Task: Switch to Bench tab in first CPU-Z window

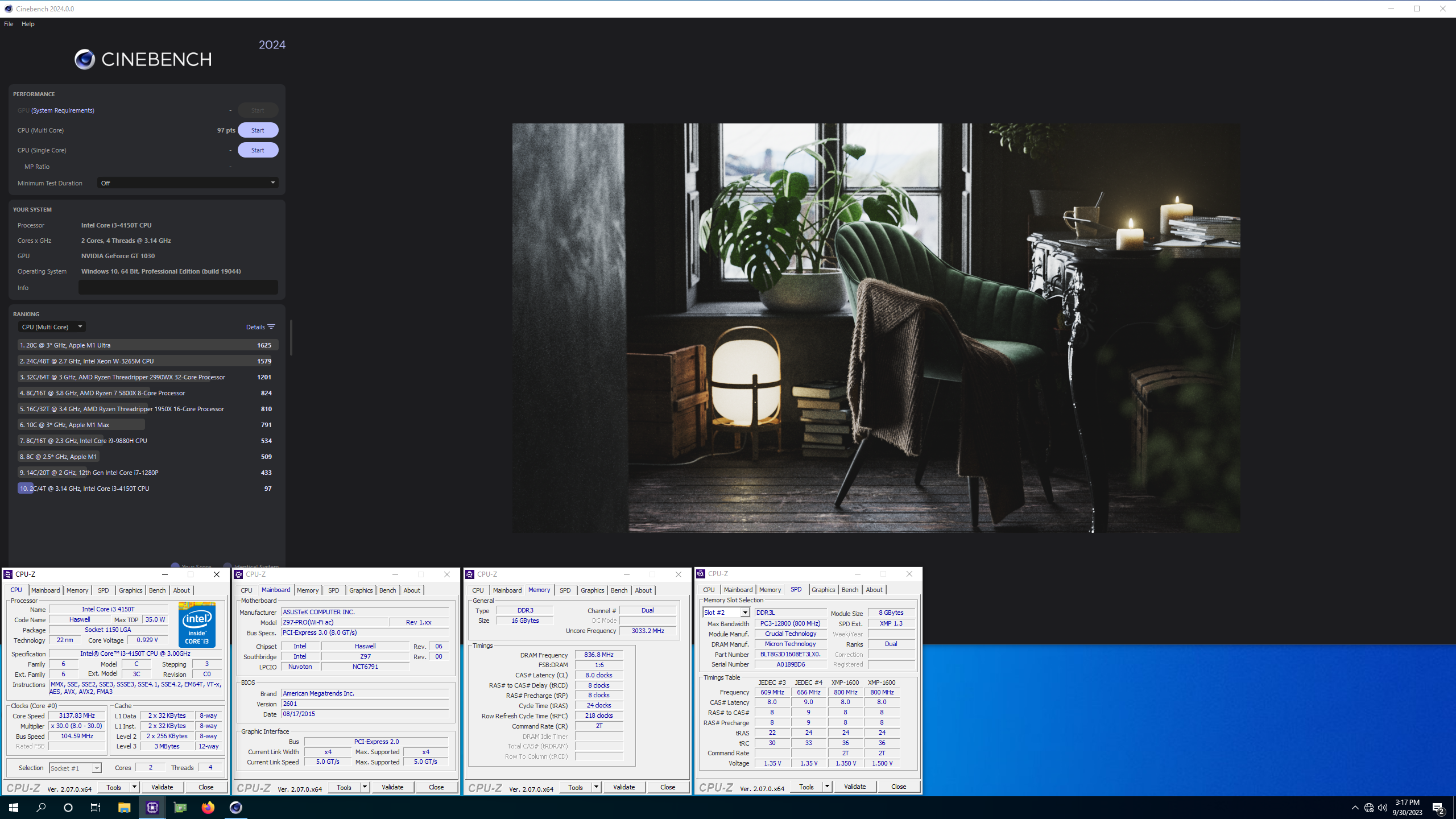Action: [x=158, y=590]
